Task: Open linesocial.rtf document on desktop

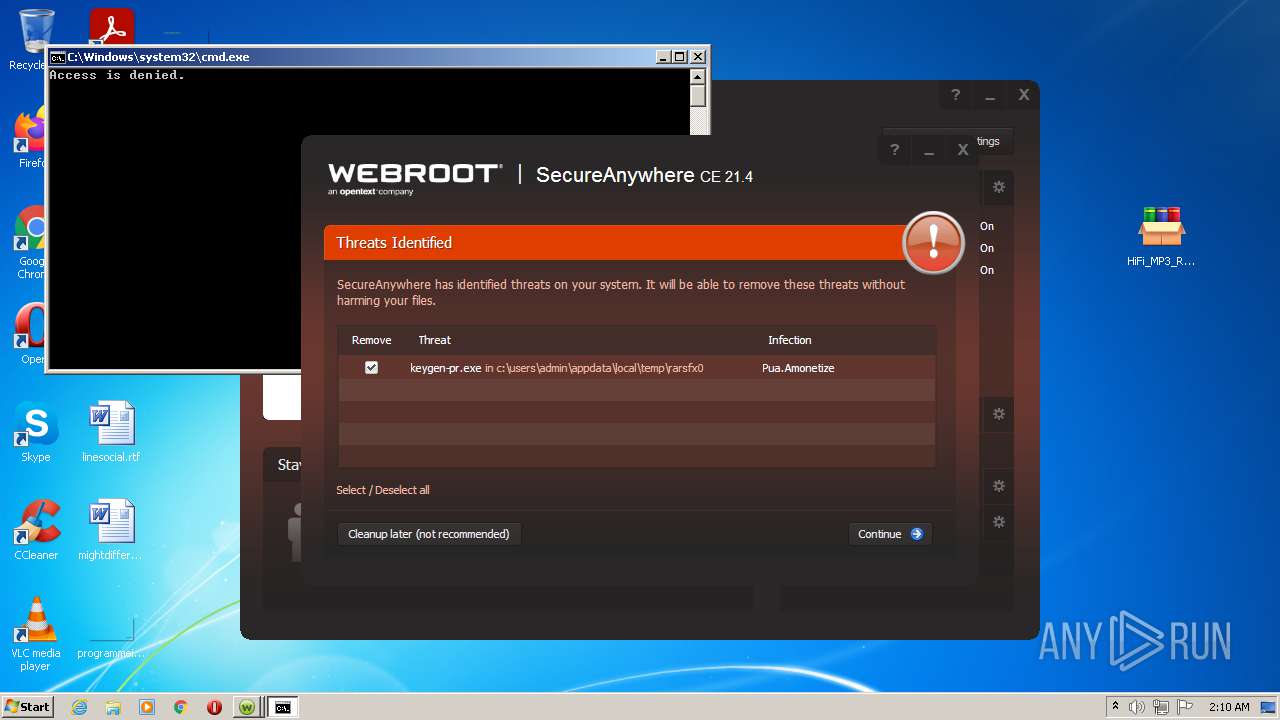Action: point(111,433)
